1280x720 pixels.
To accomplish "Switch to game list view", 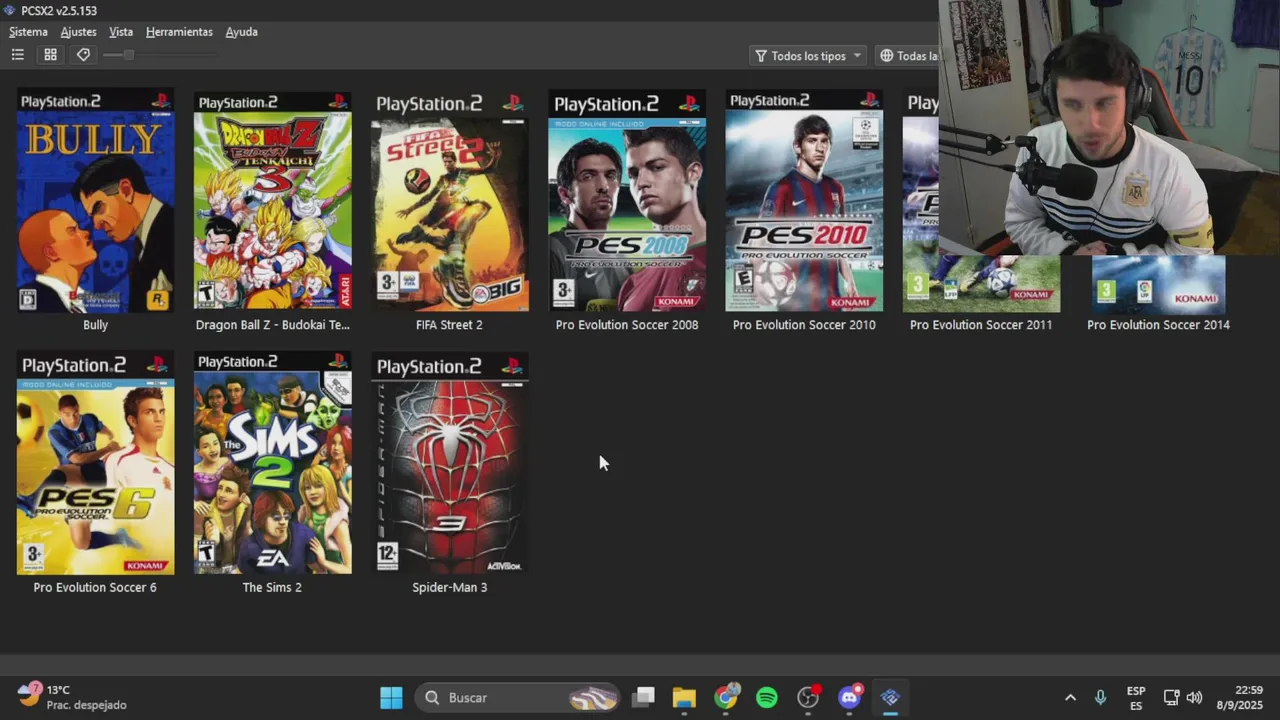I will (x=18, y=55).
